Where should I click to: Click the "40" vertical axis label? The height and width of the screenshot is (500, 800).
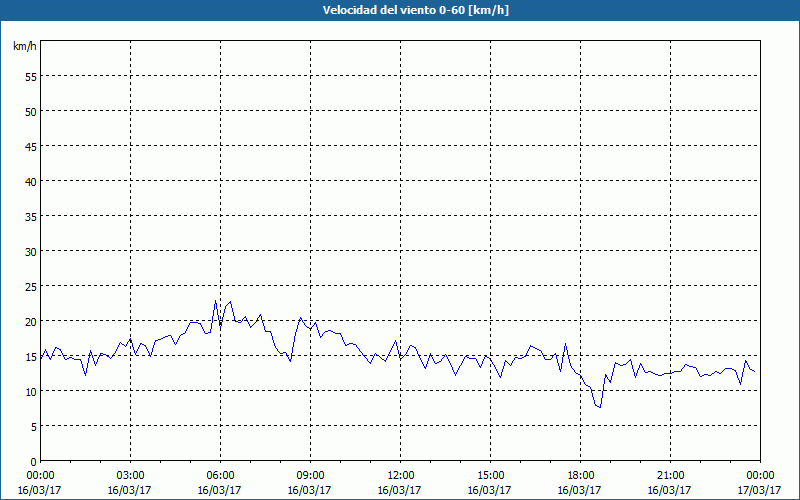point(31,182)
